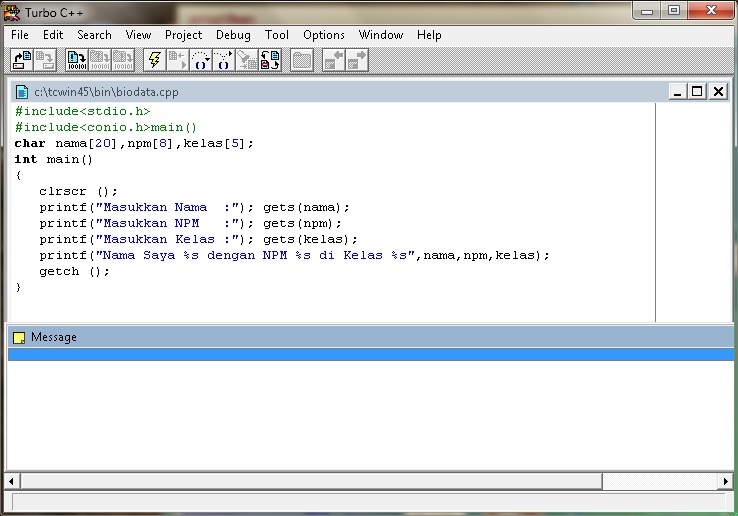Viewport: 738px width, 516px height.
Task: Click the horizontal scrollbar thumb
Action: (311, 481)
